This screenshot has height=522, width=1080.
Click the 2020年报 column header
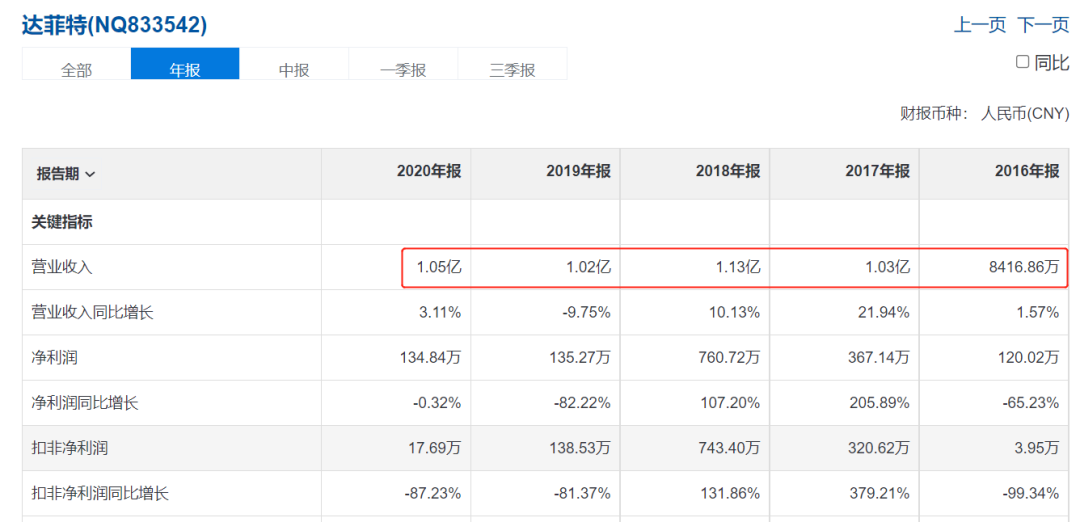coord(429,172)
